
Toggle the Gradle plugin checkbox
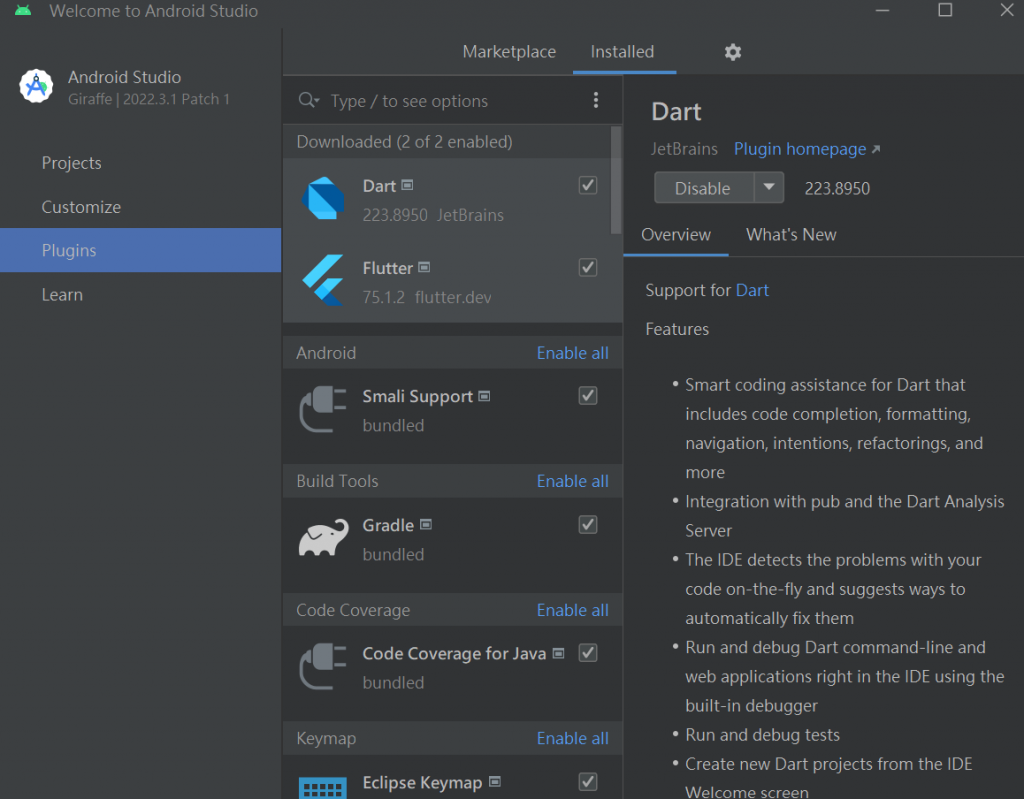[x=588, y=525]
